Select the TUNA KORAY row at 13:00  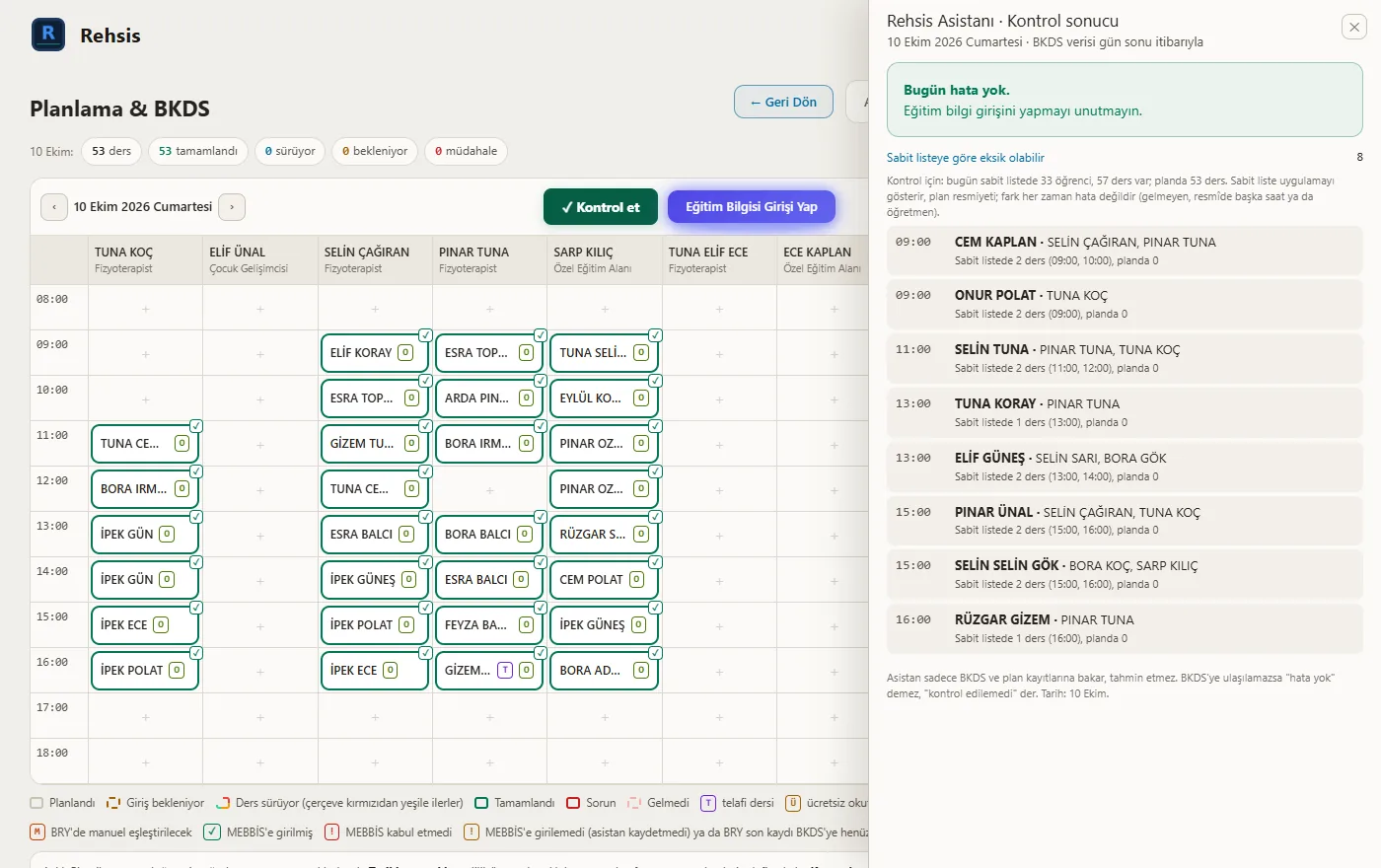click(x=1125, y=412)
